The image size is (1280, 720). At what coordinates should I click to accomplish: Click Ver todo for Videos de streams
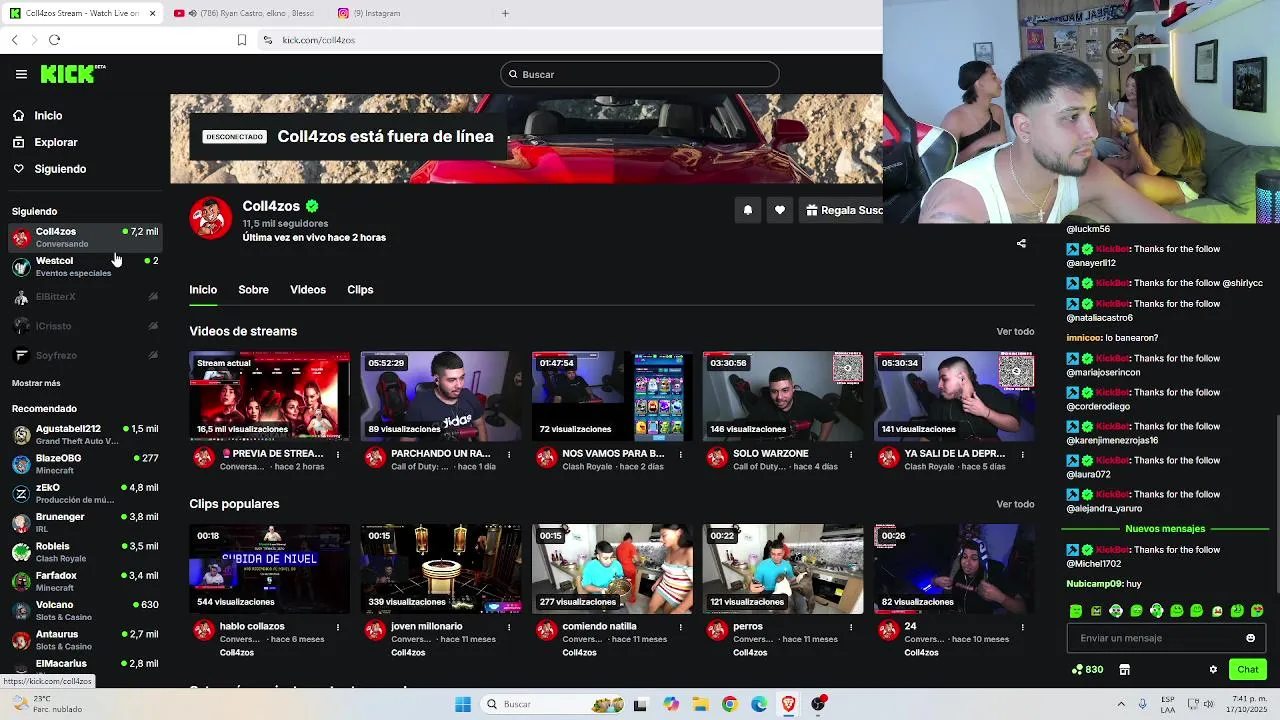[x=1015, y=332]
